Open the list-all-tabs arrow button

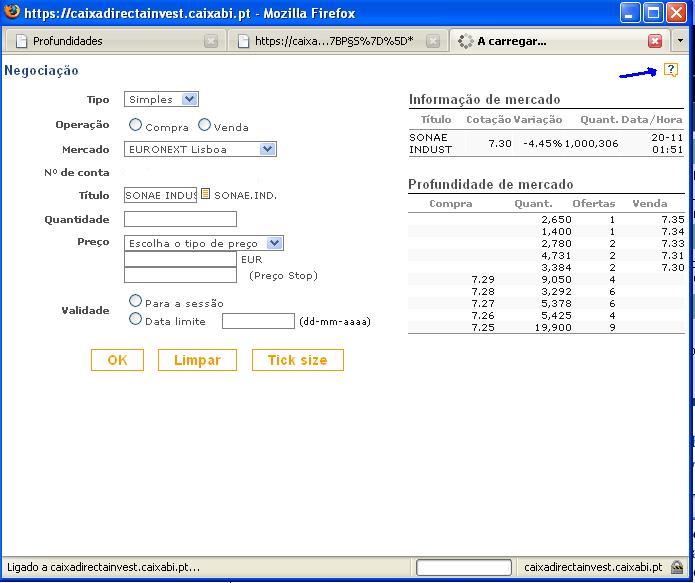click(x=681, y=41)
